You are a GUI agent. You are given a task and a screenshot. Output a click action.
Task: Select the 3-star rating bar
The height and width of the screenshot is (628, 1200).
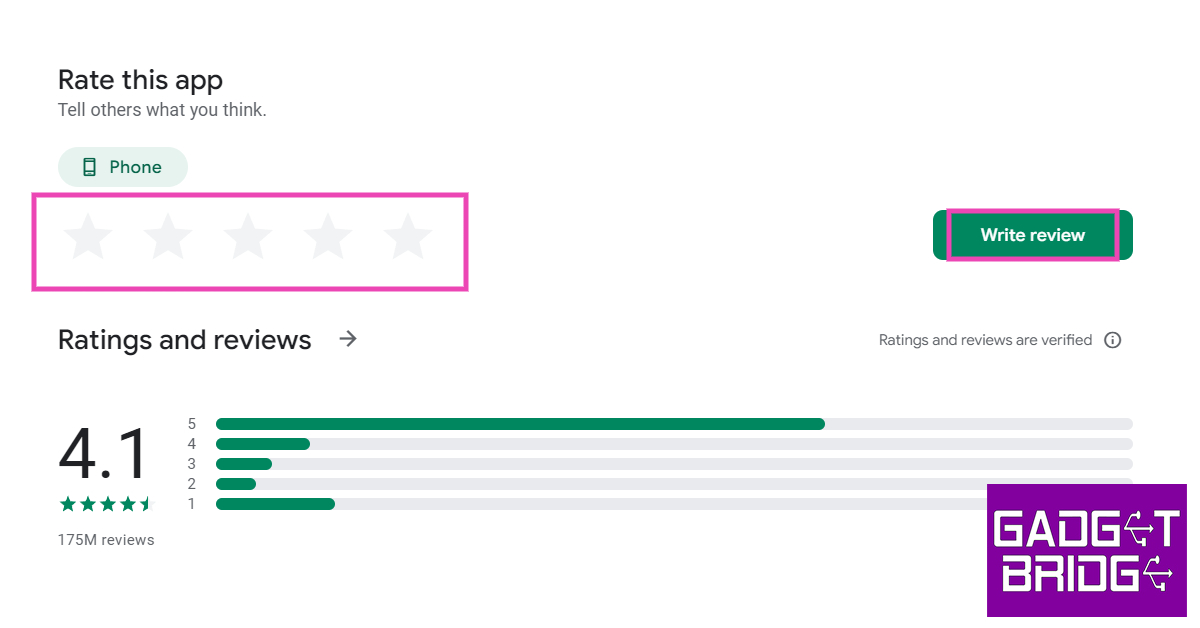point(673,464)
